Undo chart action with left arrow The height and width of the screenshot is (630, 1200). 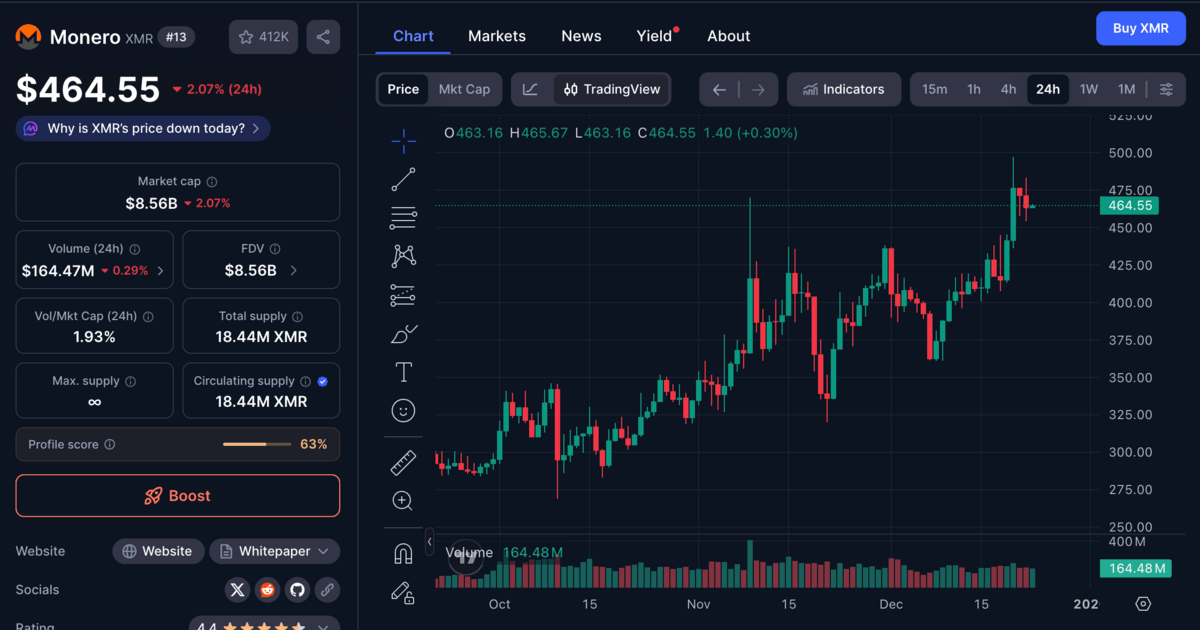pyautogui.click(x=719, y=89)
